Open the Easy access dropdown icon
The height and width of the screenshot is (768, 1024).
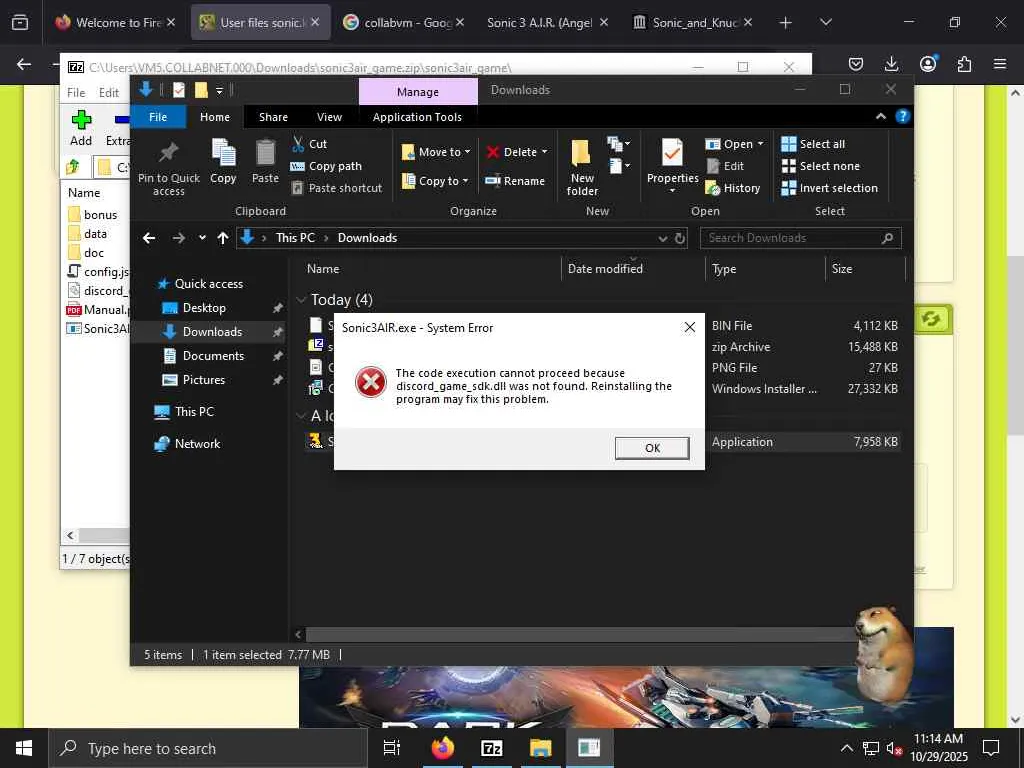(618, 166)
